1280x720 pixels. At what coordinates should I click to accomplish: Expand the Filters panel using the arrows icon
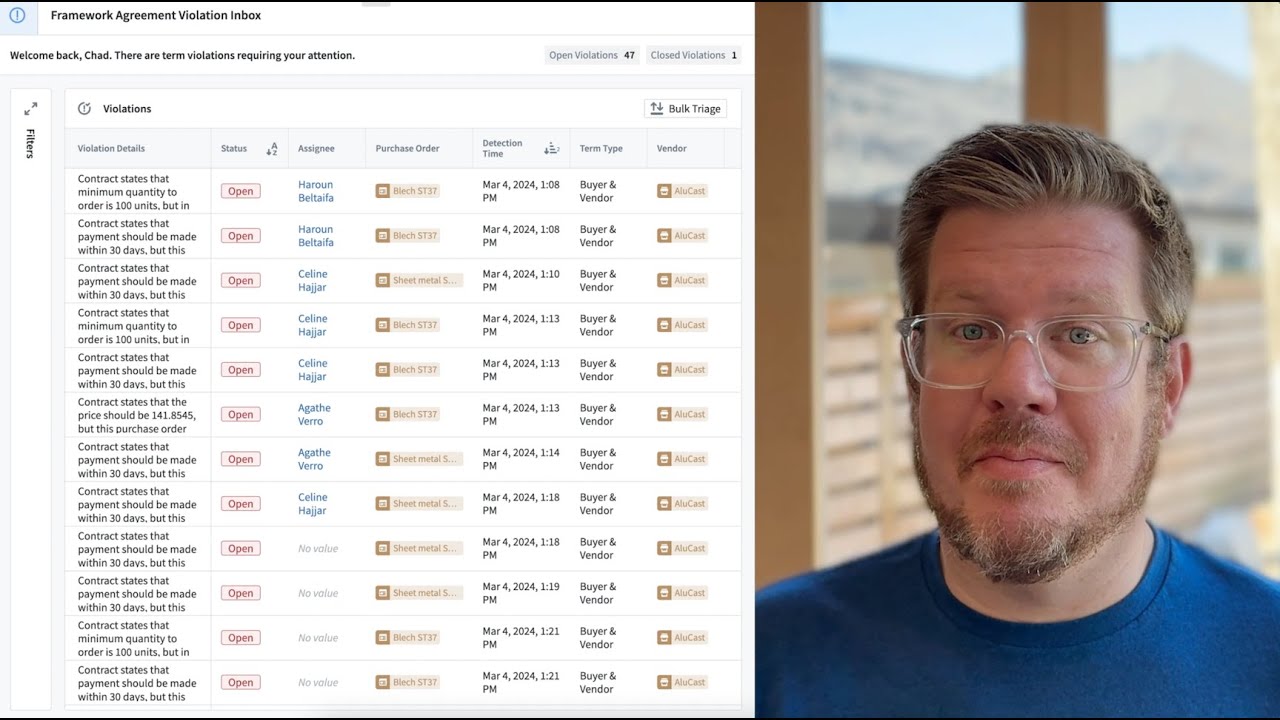pyautogui.click(x=31, y=108)
